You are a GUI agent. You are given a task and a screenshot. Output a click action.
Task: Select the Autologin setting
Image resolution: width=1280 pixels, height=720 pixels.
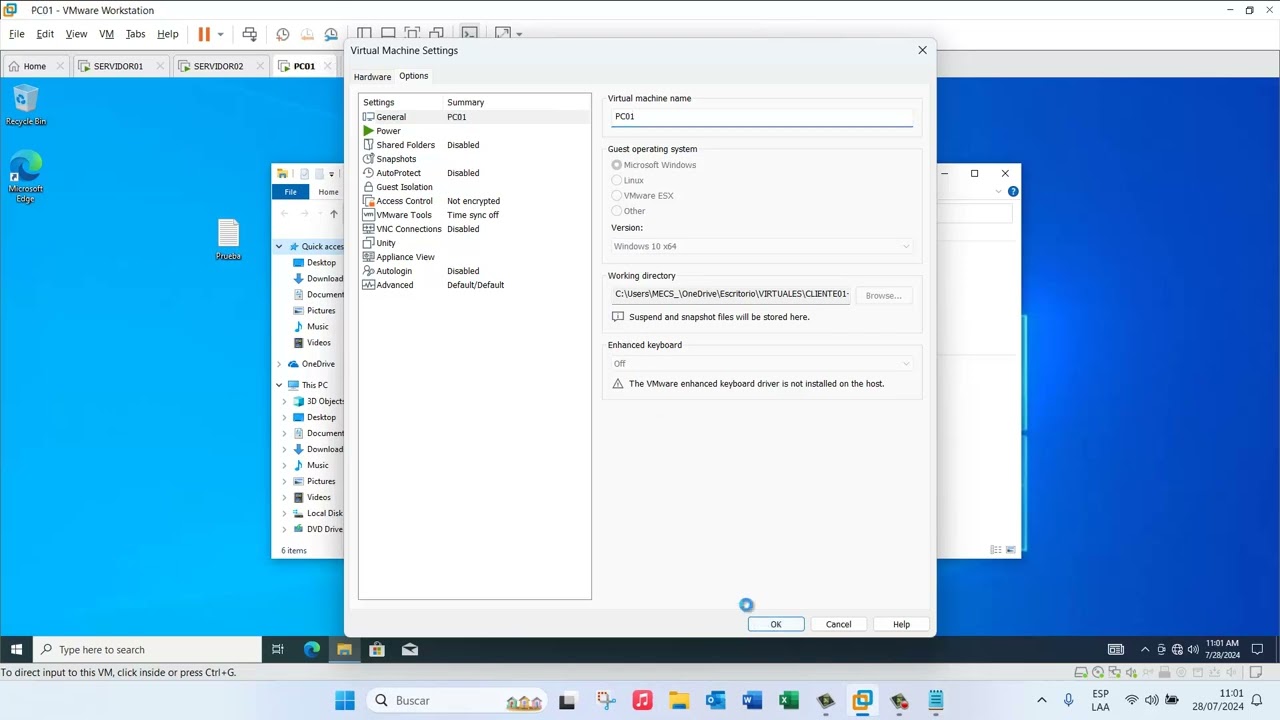[474, 271]
